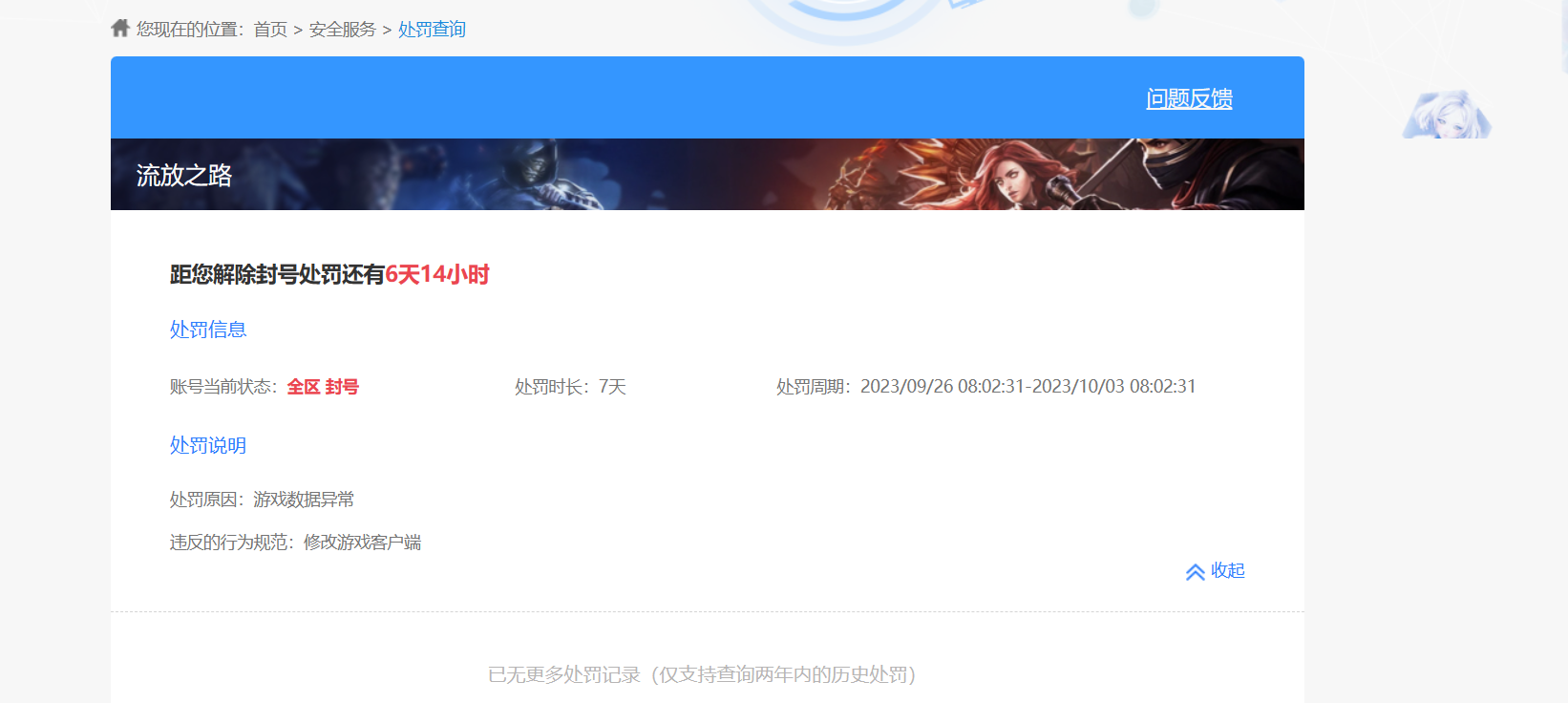
Task: Click the 全区 封号 account status text
Action: [x=323, y=387]
